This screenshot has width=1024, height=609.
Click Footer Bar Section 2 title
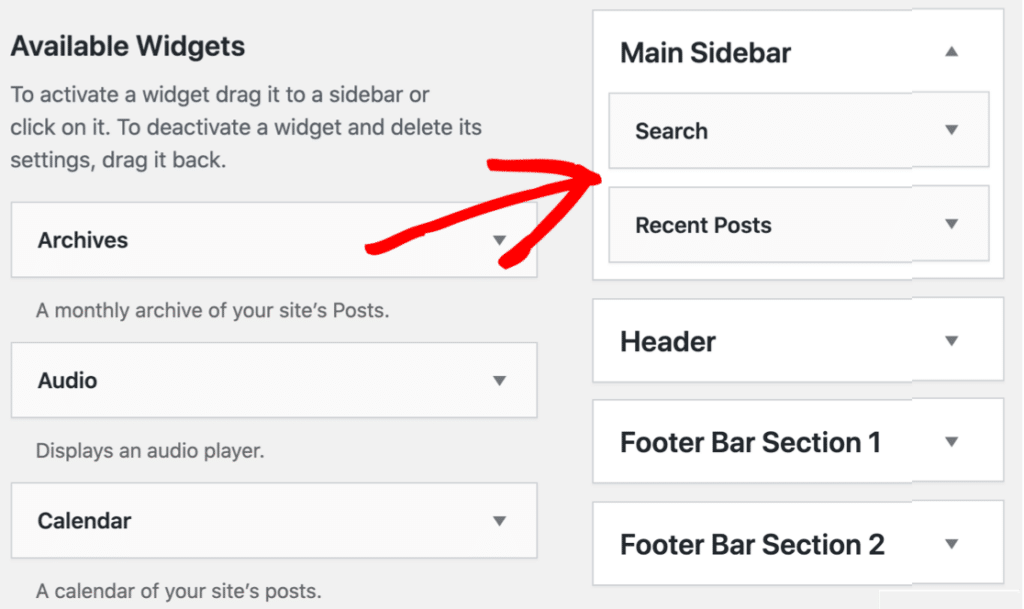pyautogui.click(x=752, y=543)
